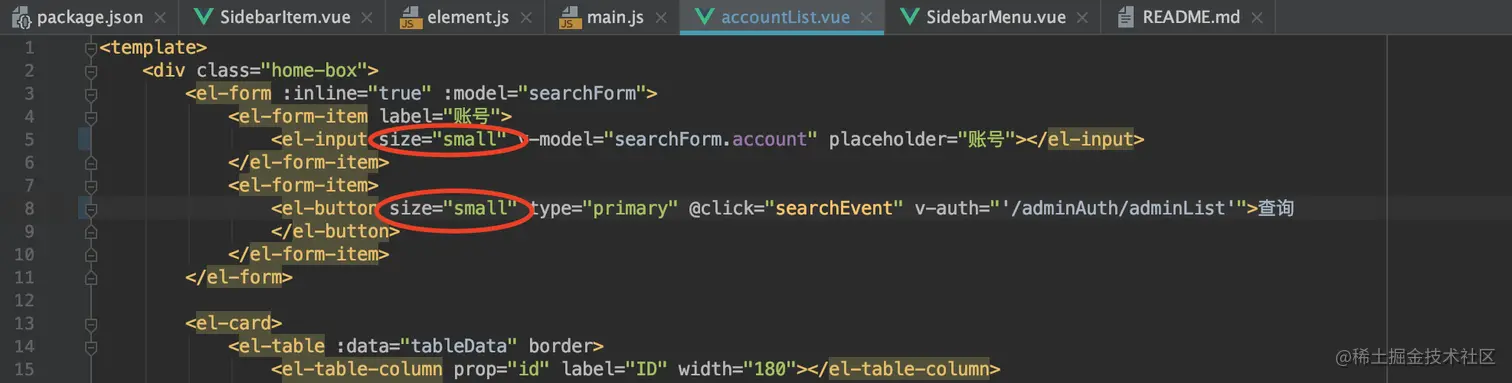Viewport: 1512px width, 383px height.
Task: Click the label="账号" attribute on line 4
Action: point(441,116)
